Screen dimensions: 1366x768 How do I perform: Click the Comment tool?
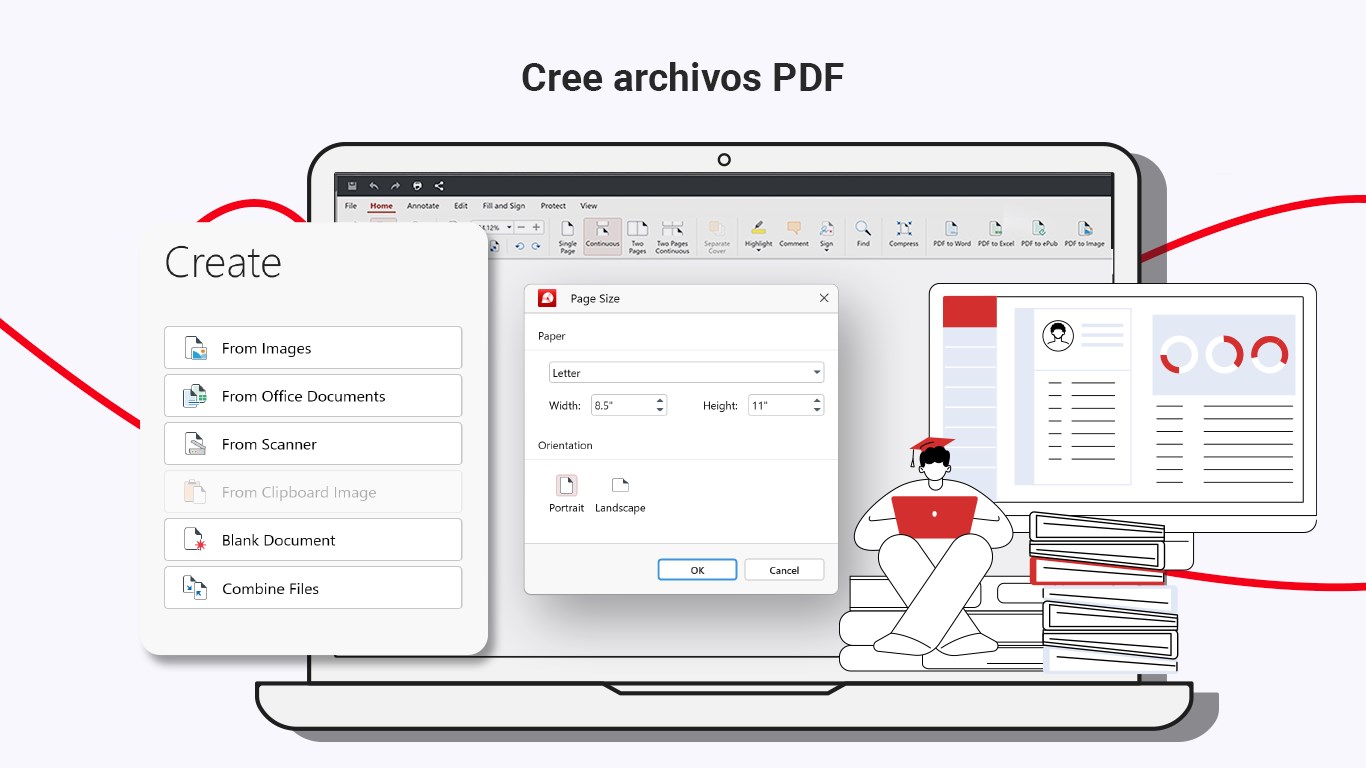pyautogui.click(x=794, y=234)
